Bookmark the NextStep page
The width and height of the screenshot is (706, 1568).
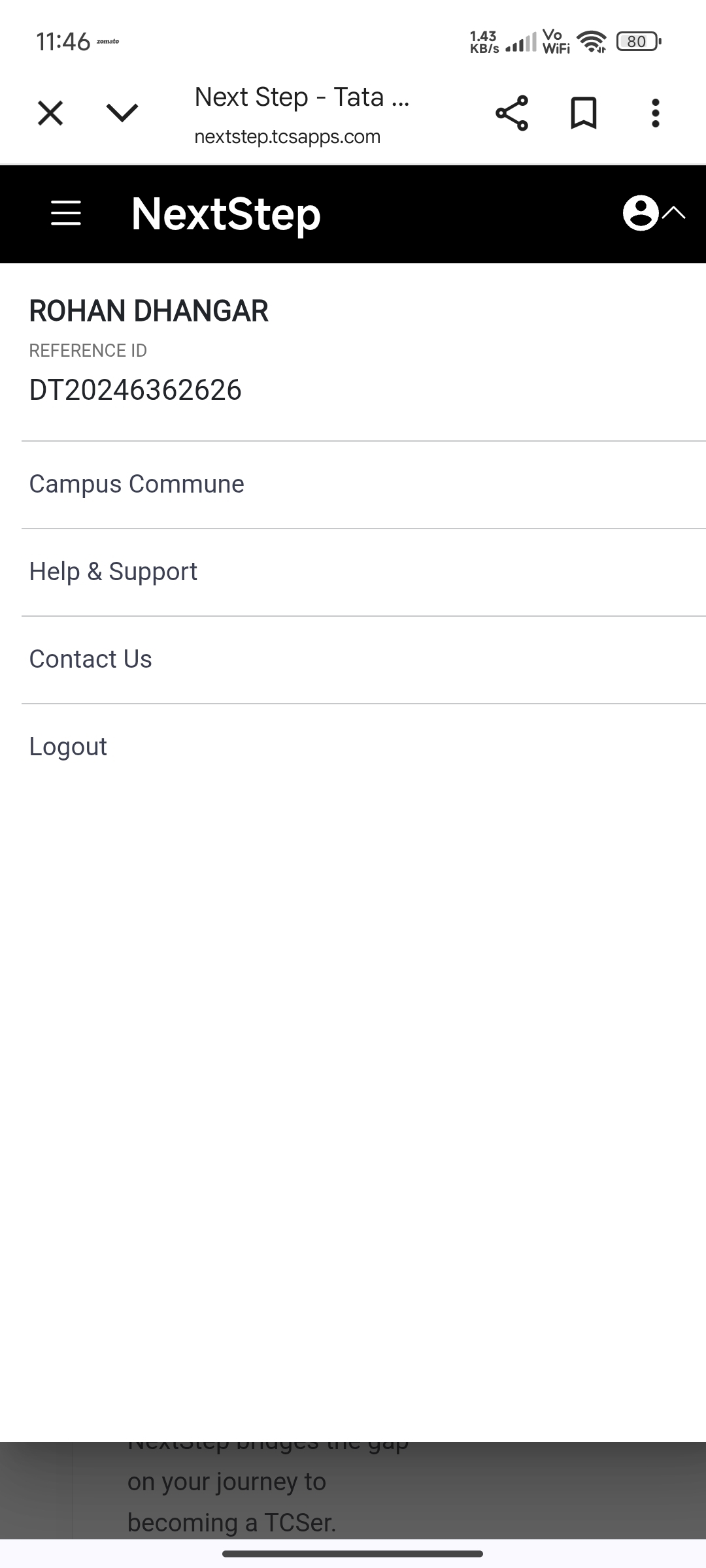[584, 114]
